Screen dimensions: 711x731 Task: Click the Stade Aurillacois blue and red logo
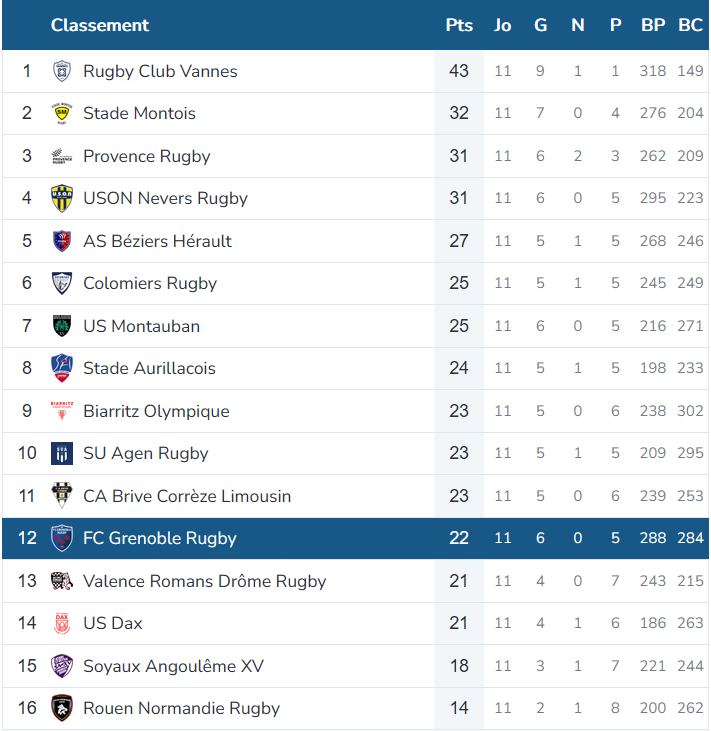(62, 368)
